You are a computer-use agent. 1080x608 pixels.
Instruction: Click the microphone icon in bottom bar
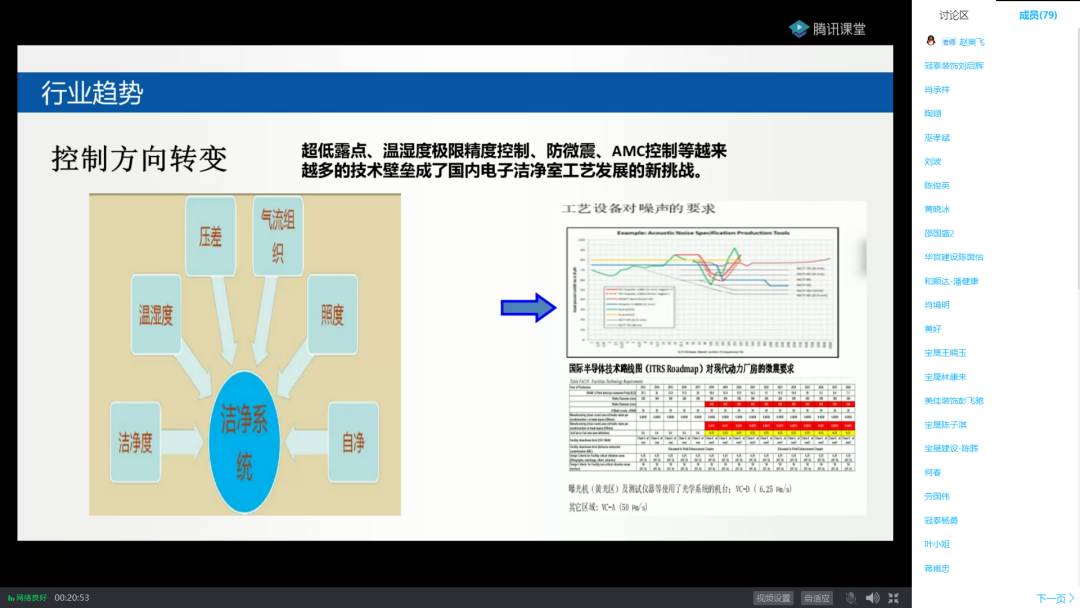(x=850, y=598)
